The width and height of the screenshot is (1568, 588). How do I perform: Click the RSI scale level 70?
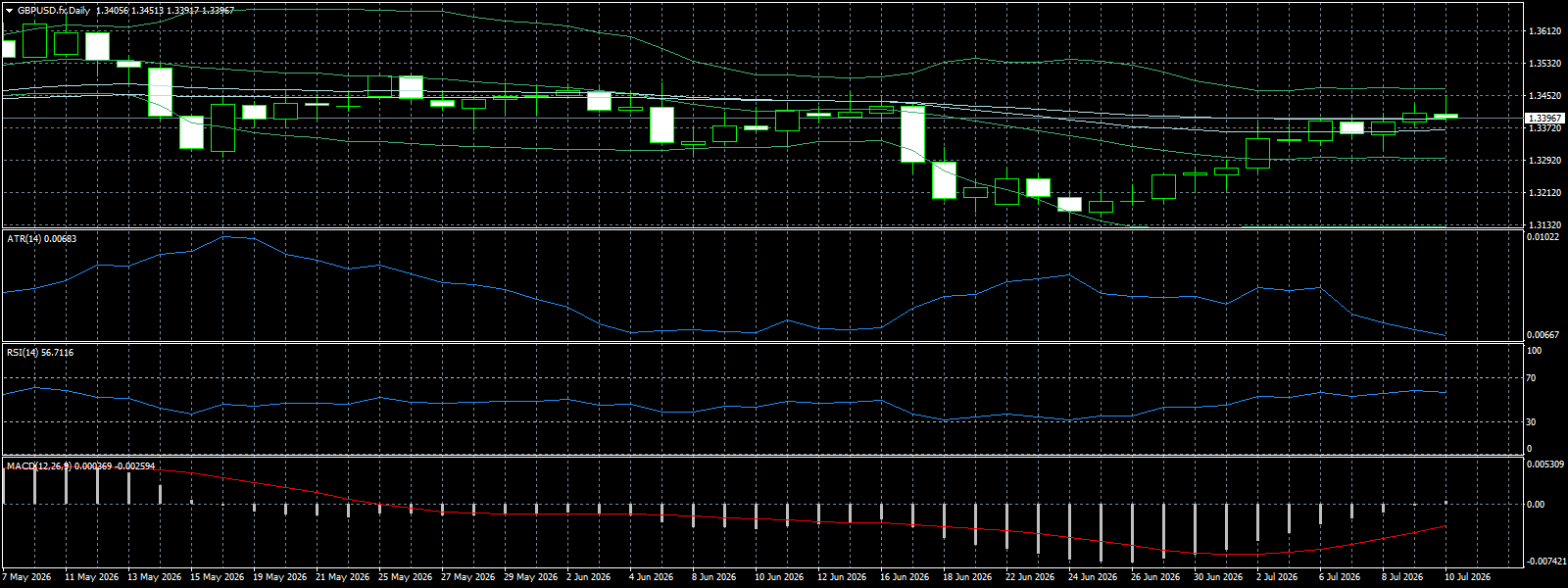click(1532, 378)
